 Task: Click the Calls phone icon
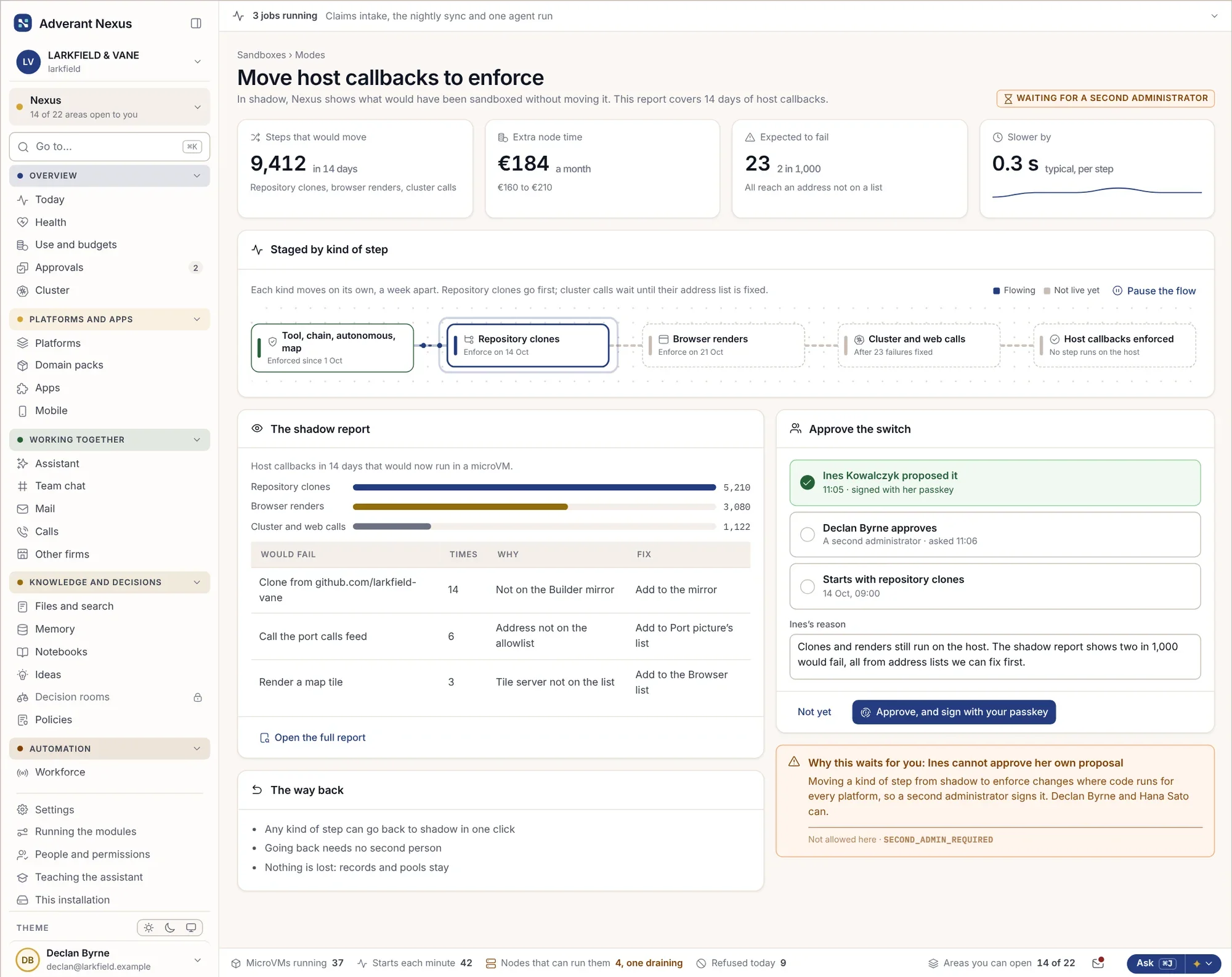pos(23,532)
